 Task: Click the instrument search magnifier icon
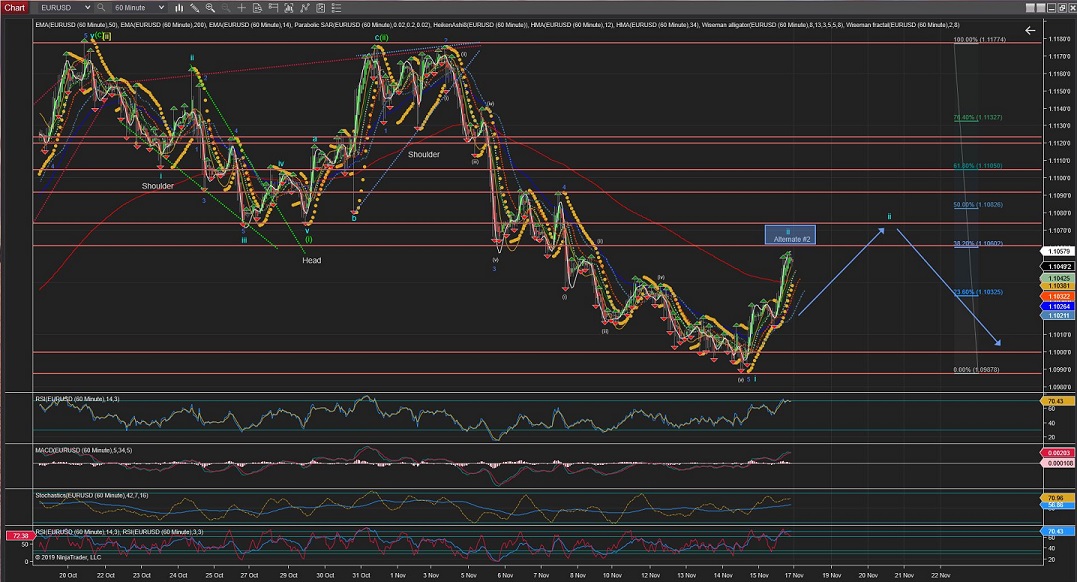pos(100,7)
